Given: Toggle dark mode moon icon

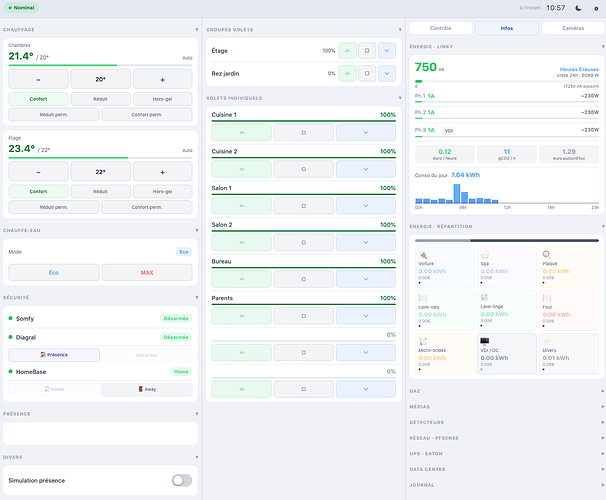Looking at the screenshot, I should pos(578,8).
